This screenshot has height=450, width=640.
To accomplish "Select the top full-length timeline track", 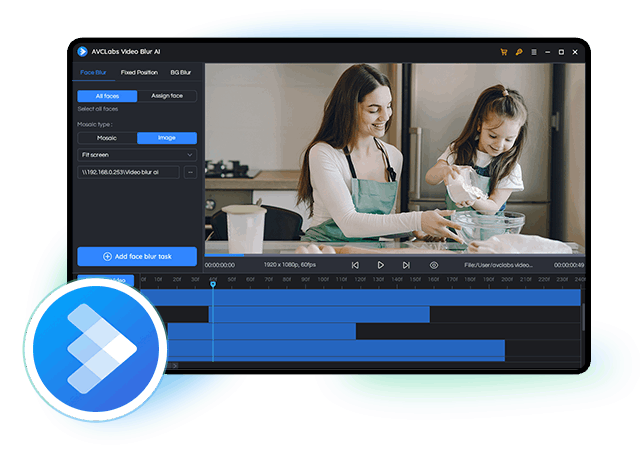I will [360, 297].
